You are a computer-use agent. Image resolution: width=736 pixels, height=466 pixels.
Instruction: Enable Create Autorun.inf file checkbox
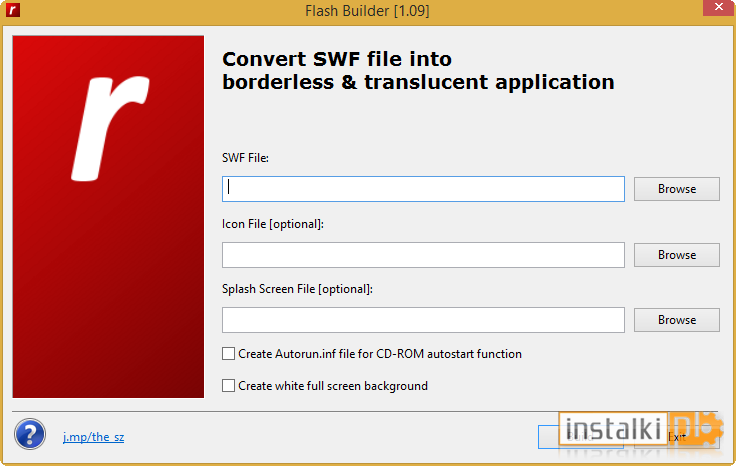click(x=229, y=354)
